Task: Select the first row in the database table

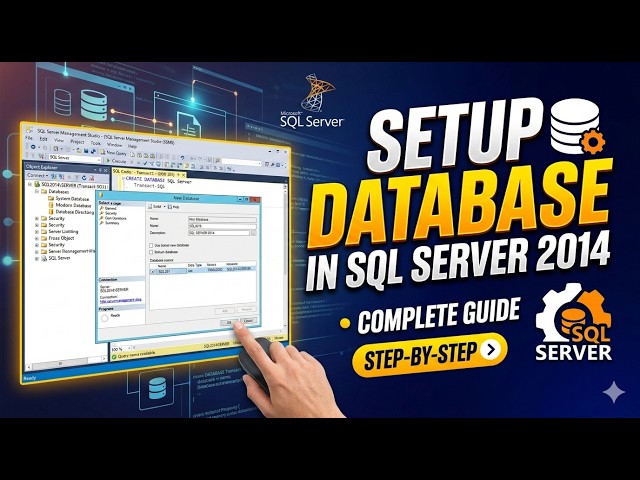Action: (x=203, y=271)
